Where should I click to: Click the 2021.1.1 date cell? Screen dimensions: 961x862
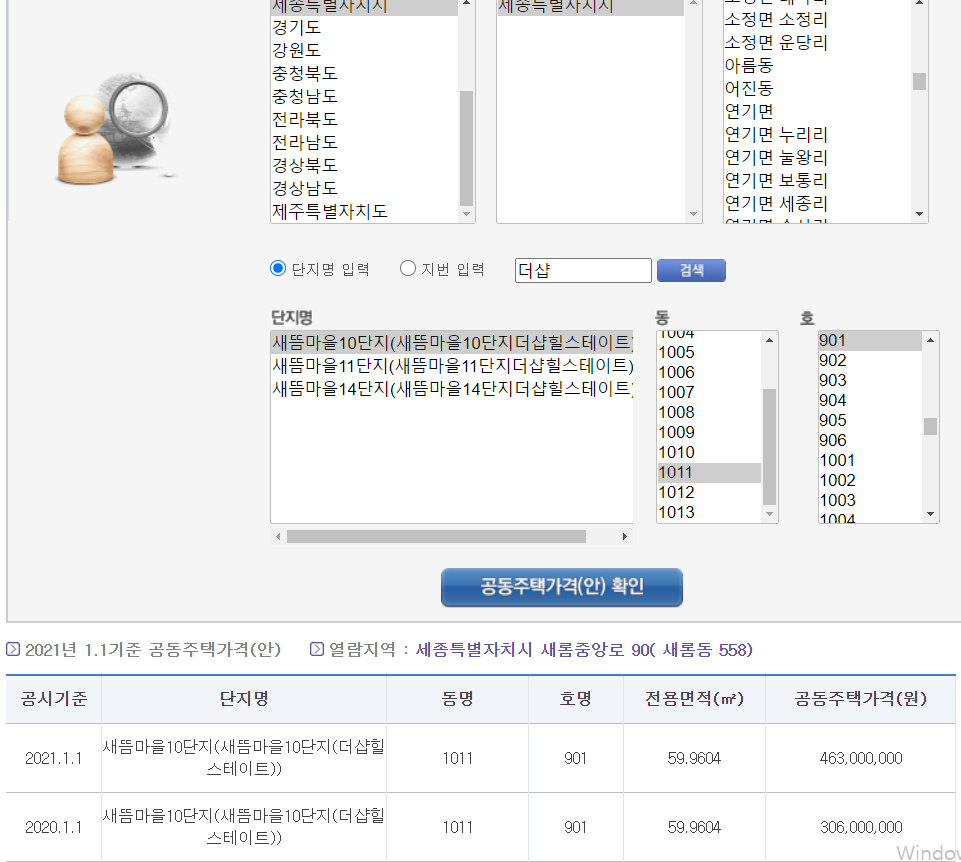[53, 758]
